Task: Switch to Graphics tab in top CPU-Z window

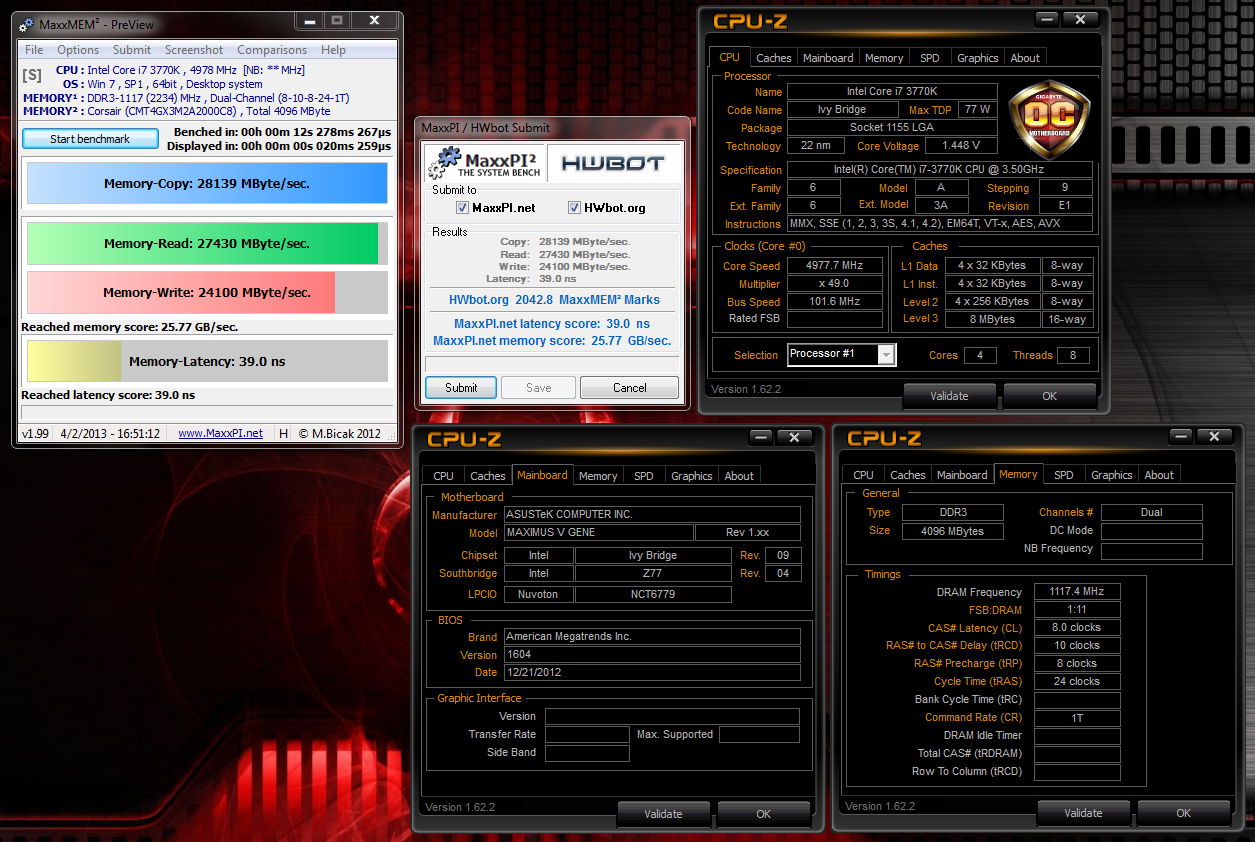Action: 978,58
